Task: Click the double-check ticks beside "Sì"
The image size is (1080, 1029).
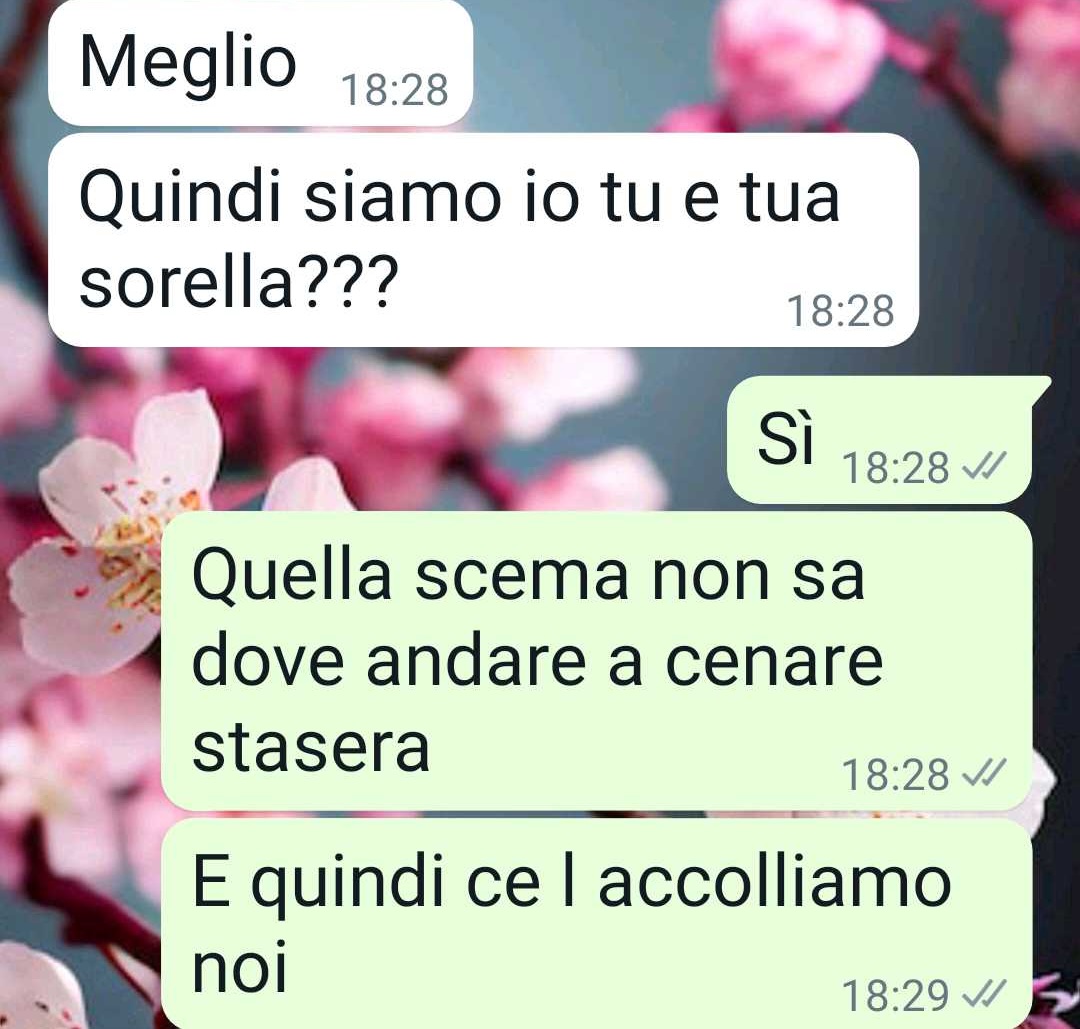Action: [984, 468]
